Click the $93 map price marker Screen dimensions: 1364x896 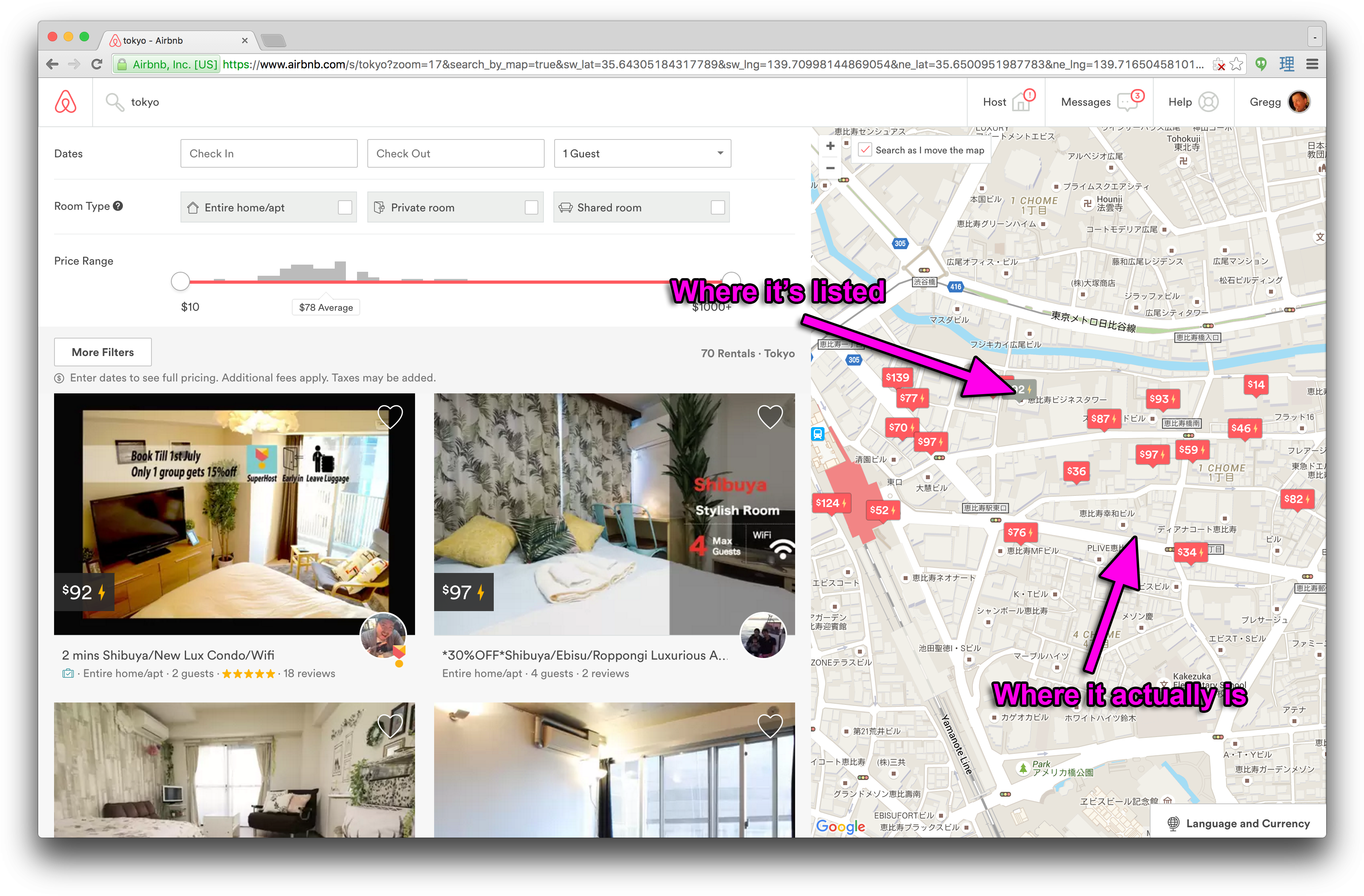coord(1162,399)
